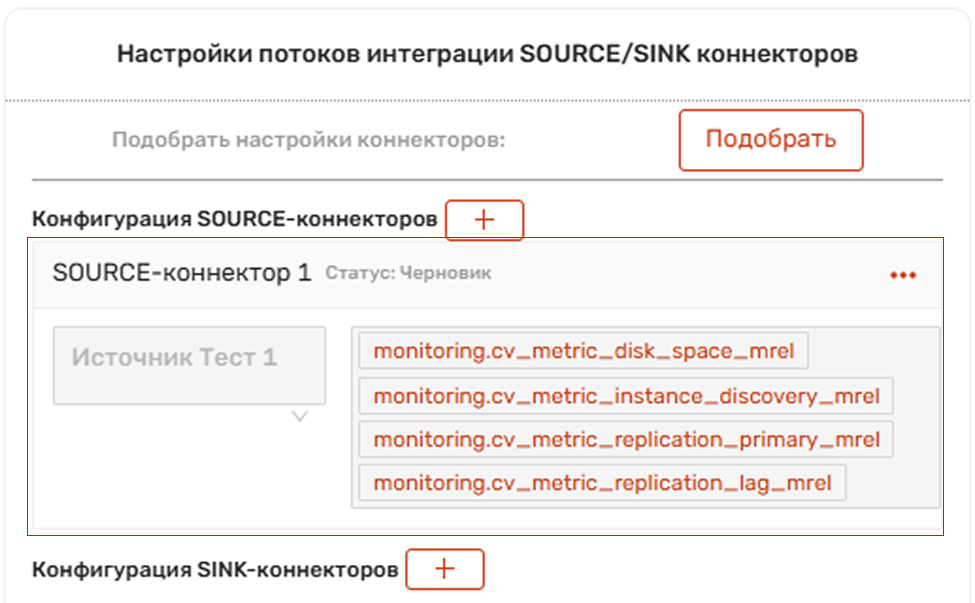This screenshot has width=975, height=603.
Task: Click the Конфигурация SINK-коннекторов heading
Action: tap(215, 569)
